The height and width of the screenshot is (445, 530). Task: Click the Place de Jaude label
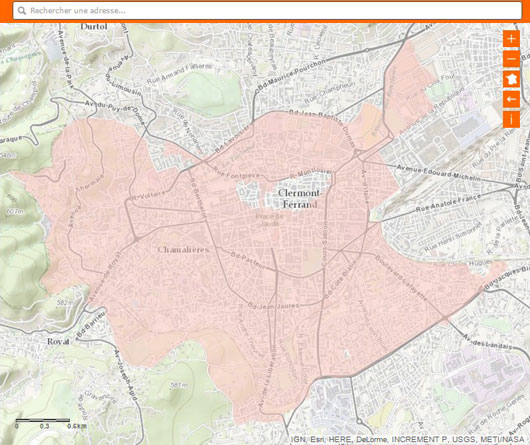pyautogui.click(x=269, y=220)
